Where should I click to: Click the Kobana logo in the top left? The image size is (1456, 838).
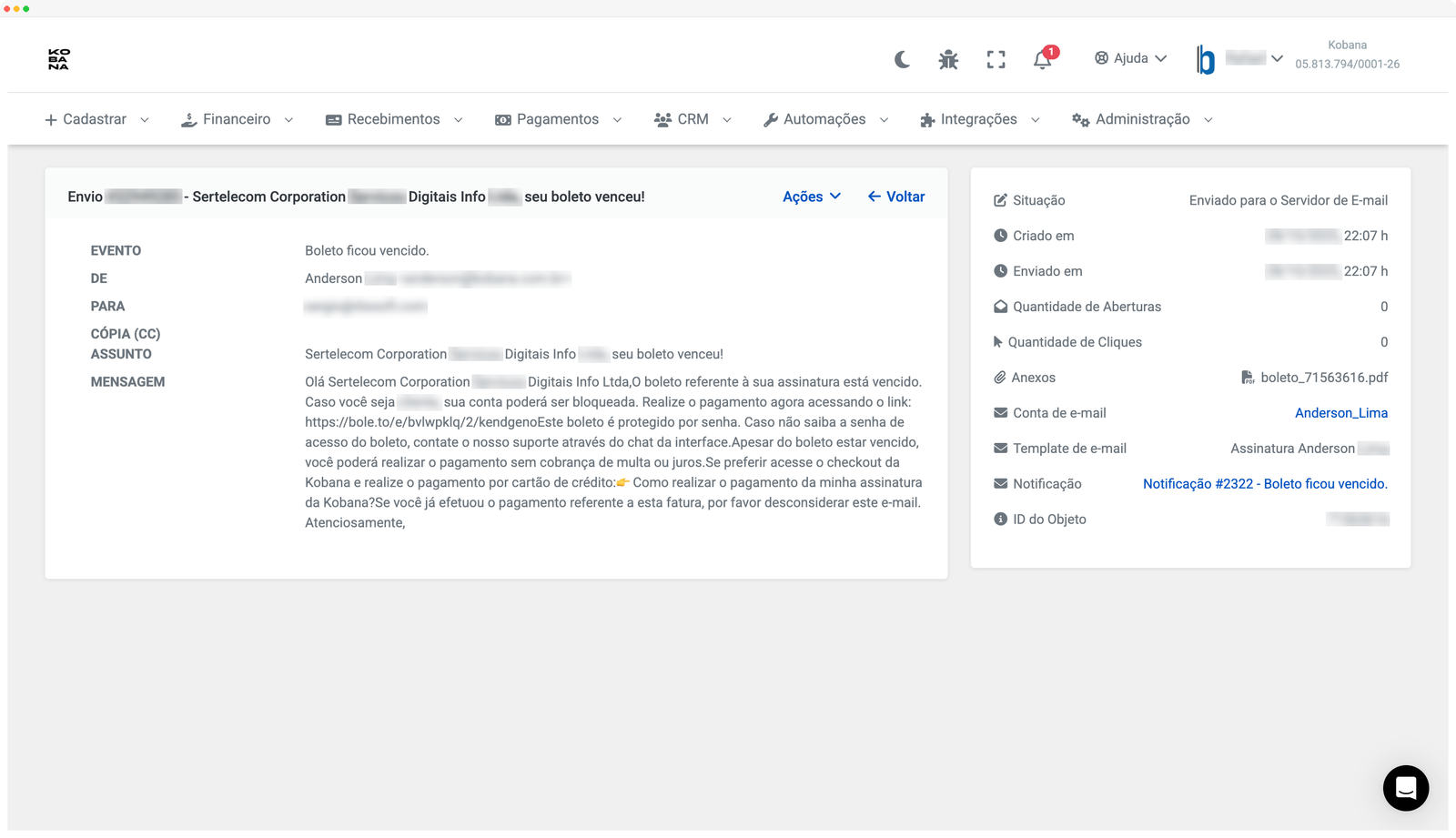(59, 58)
